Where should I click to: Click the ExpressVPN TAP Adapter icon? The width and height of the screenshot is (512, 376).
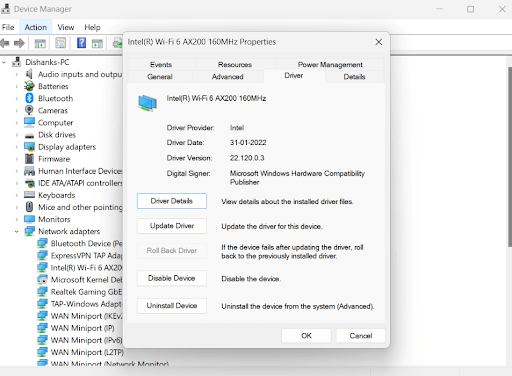[42, 255]
